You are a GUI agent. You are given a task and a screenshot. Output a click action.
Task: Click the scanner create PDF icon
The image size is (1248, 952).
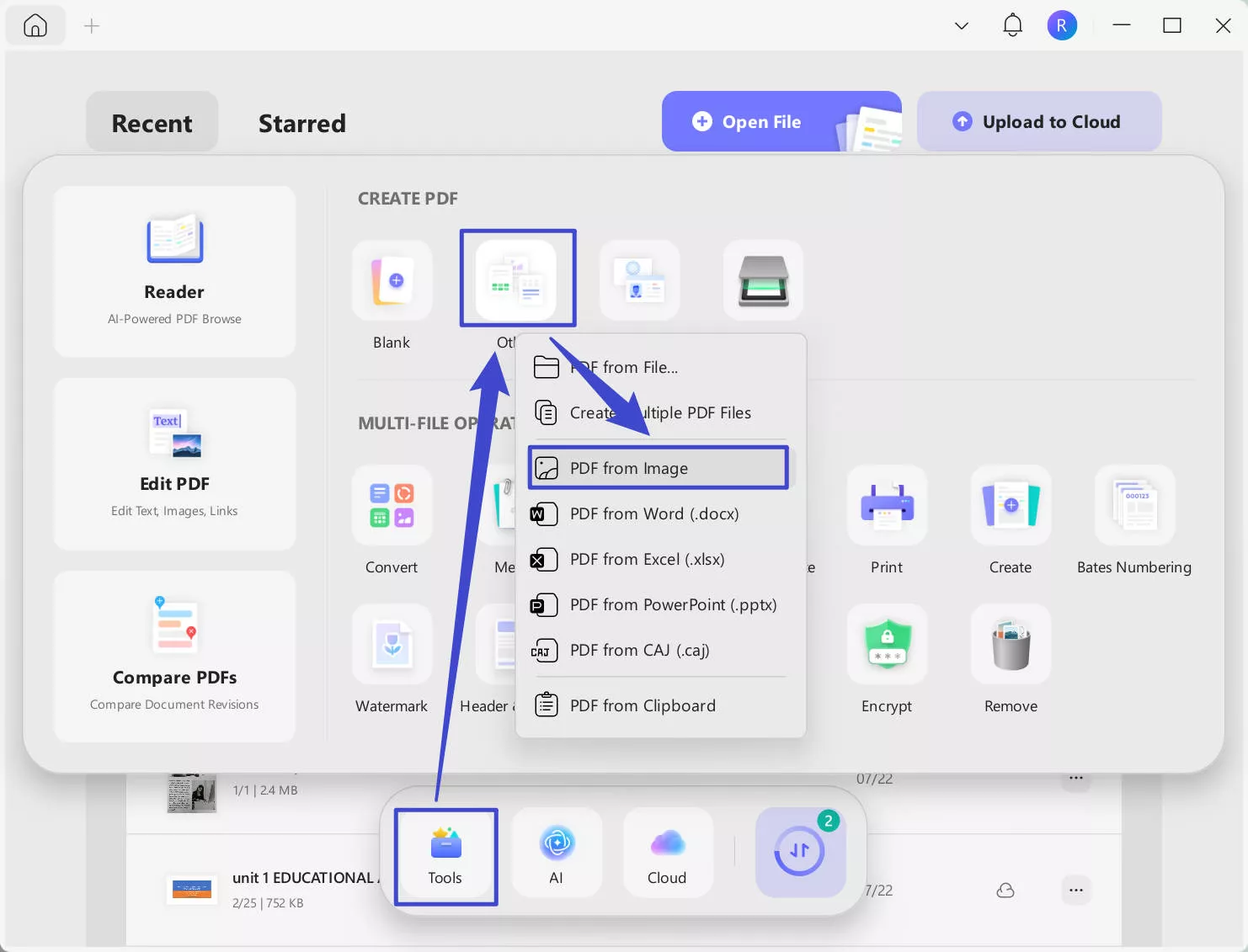tap(763, 280)
